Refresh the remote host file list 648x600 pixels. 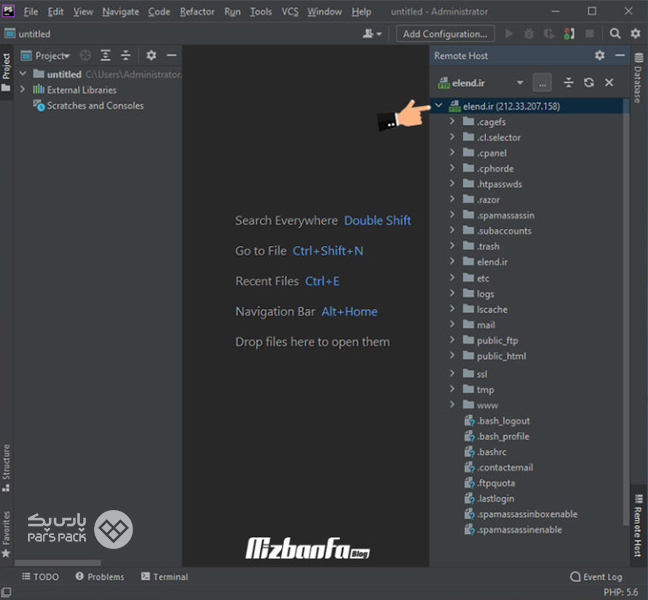pos(589,83)
